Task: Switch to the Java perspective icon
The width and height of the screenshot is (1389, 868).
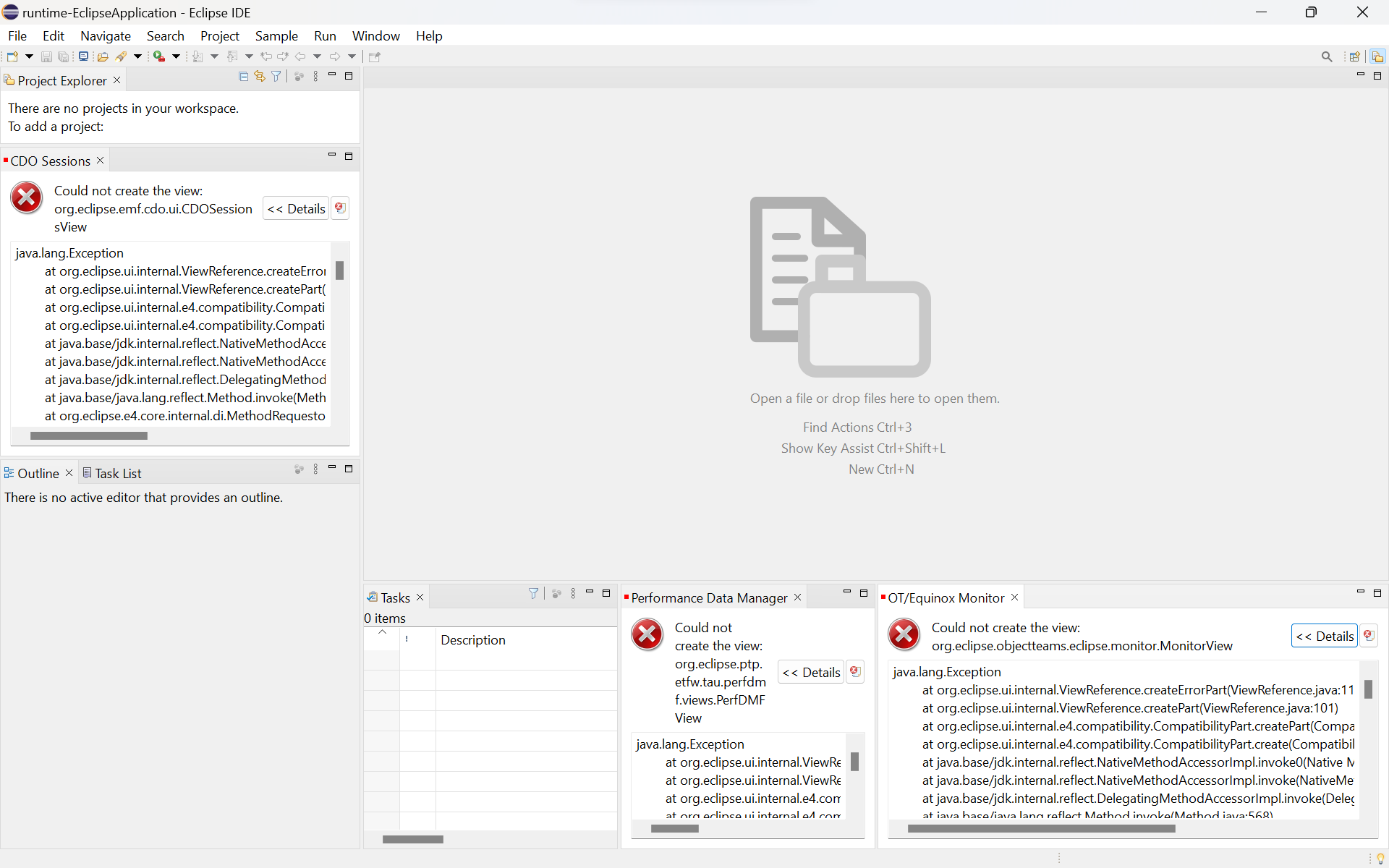Action: click(x=1377, y=56)
